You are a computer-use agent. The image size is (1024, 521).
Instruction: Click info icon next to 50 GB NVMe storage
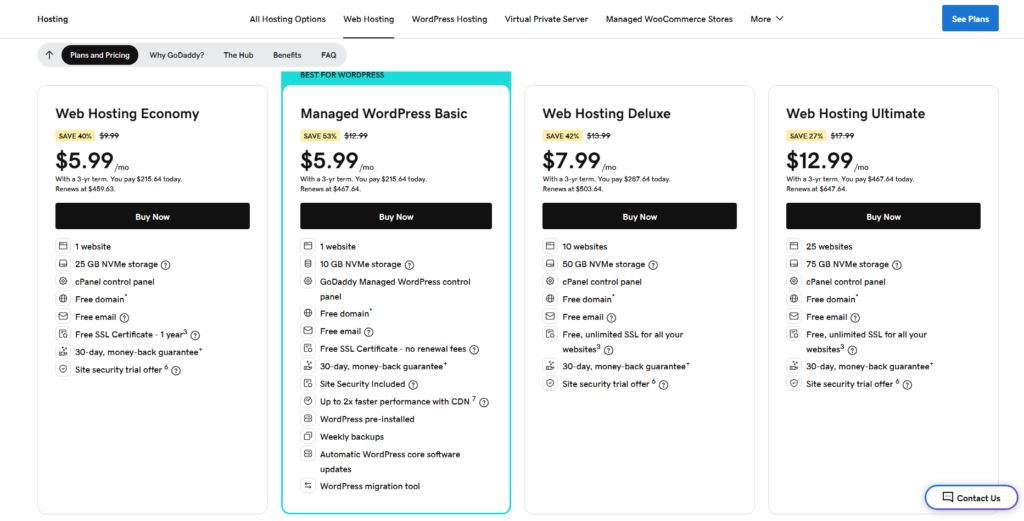click(653, 265)
